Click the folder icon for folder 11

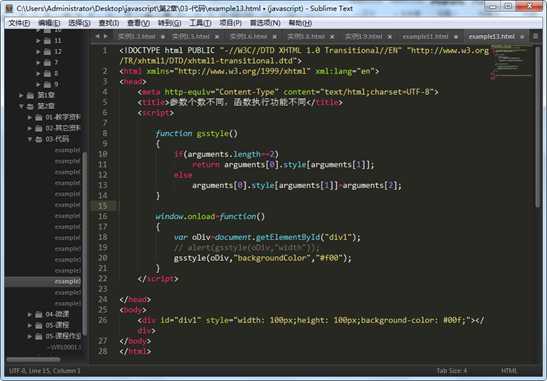[x=47, y=41]
